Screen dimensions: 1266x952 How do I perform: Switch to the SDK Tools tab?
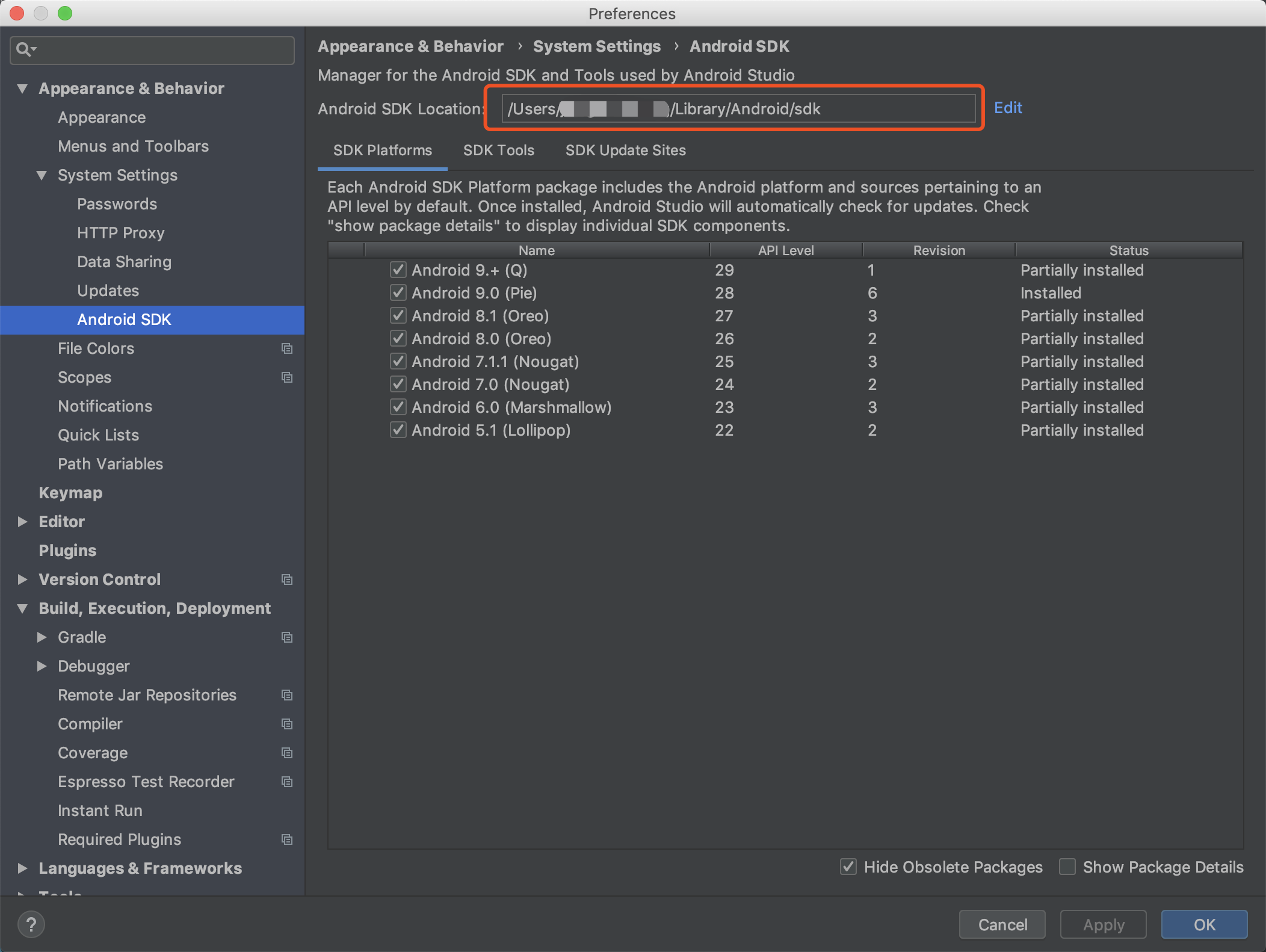tap(498, 150)
